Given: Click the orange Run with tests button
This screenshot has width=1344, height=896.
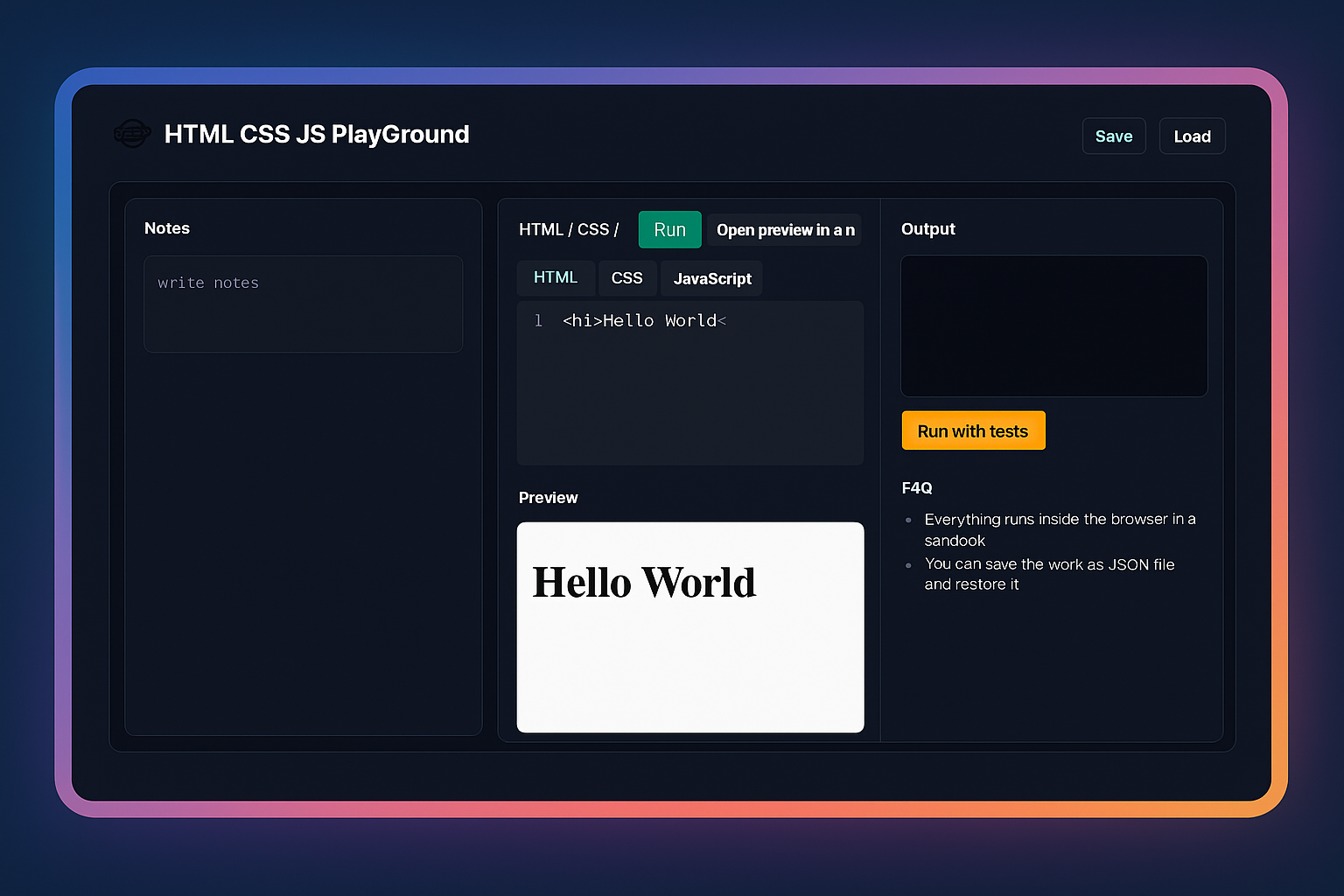Looking at the screenshot, I should 973,431.
